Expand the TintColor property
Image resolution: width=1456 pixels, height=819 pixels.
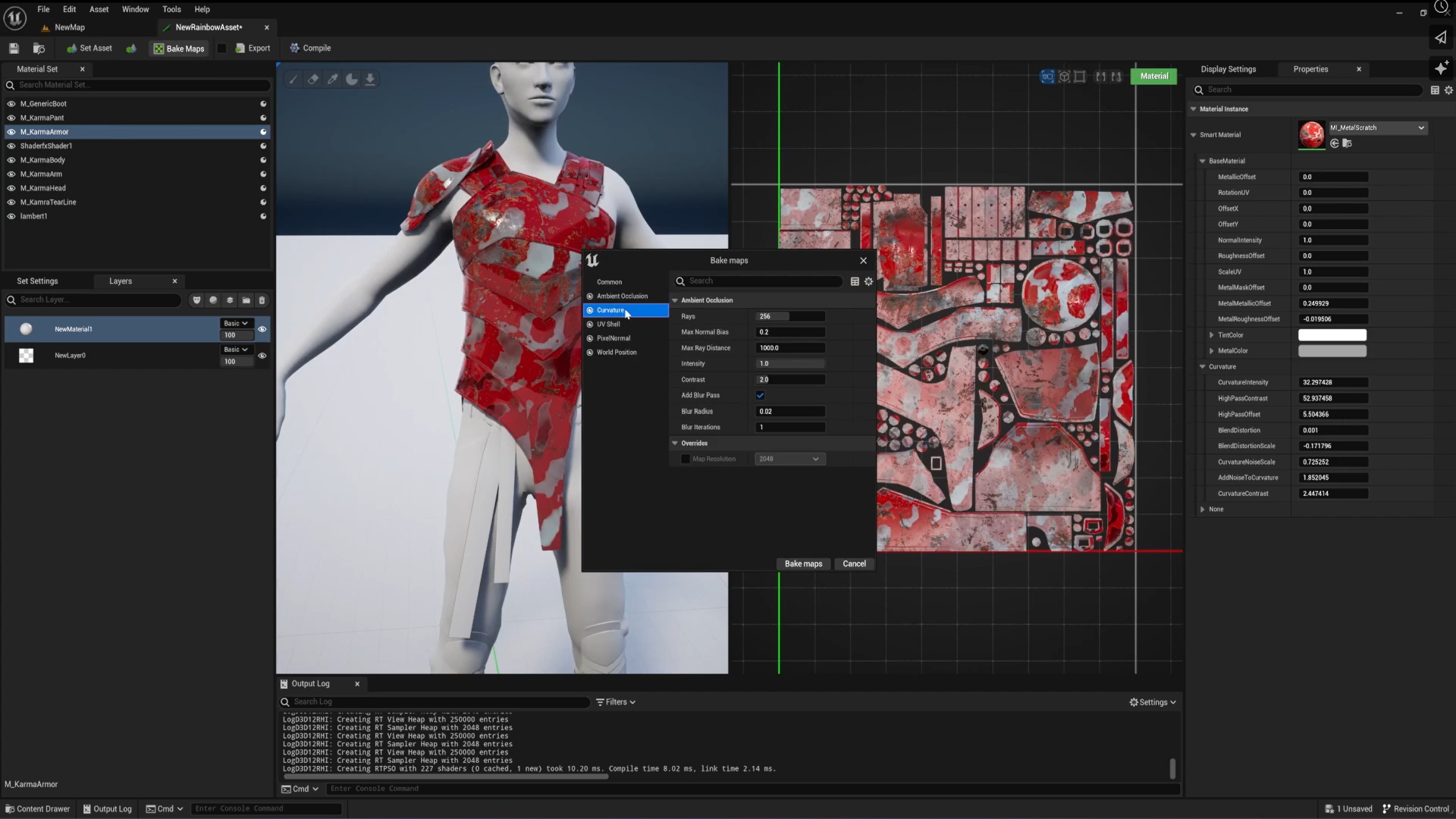(1211, 335)
